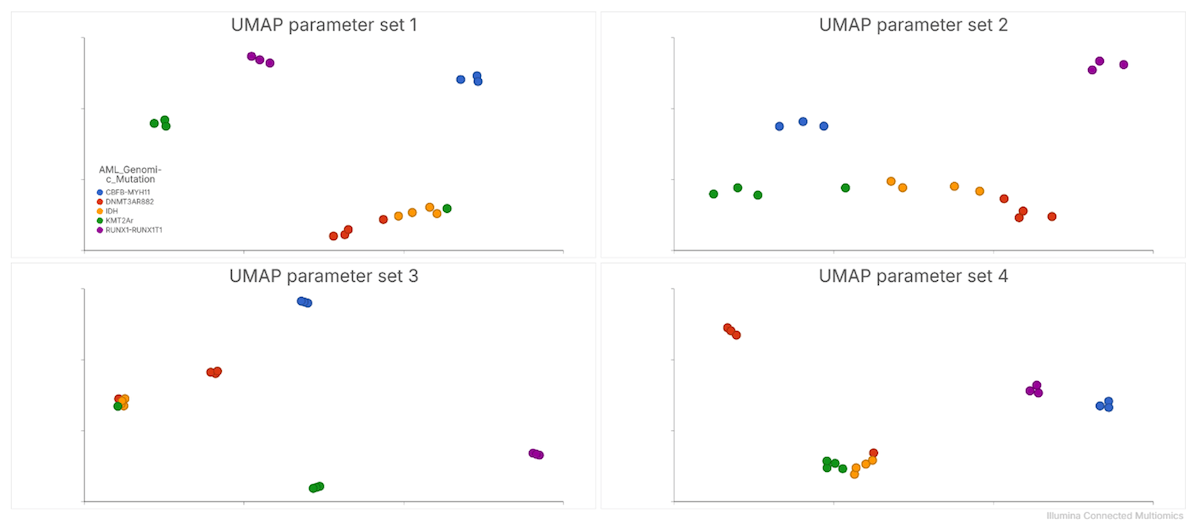Viewport: 1200px width, 528px height.
Task: Click the RUNX1-RUNX1T1 legend label text
Action: tap(134, 230)
